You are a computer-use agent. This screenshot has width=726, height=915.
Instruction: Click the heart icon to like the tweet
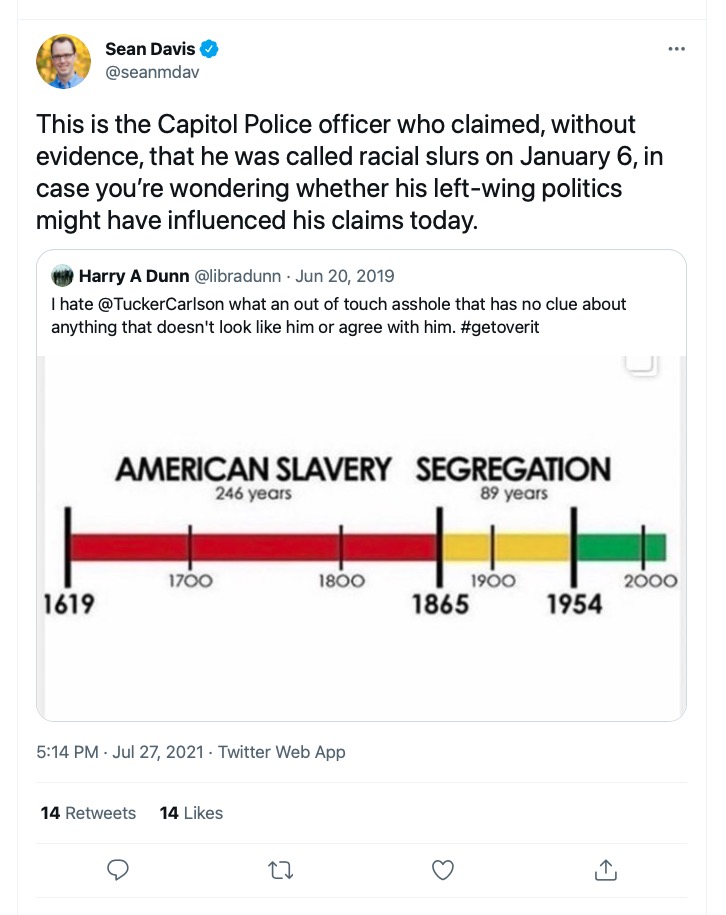click(x=443, y=870)
